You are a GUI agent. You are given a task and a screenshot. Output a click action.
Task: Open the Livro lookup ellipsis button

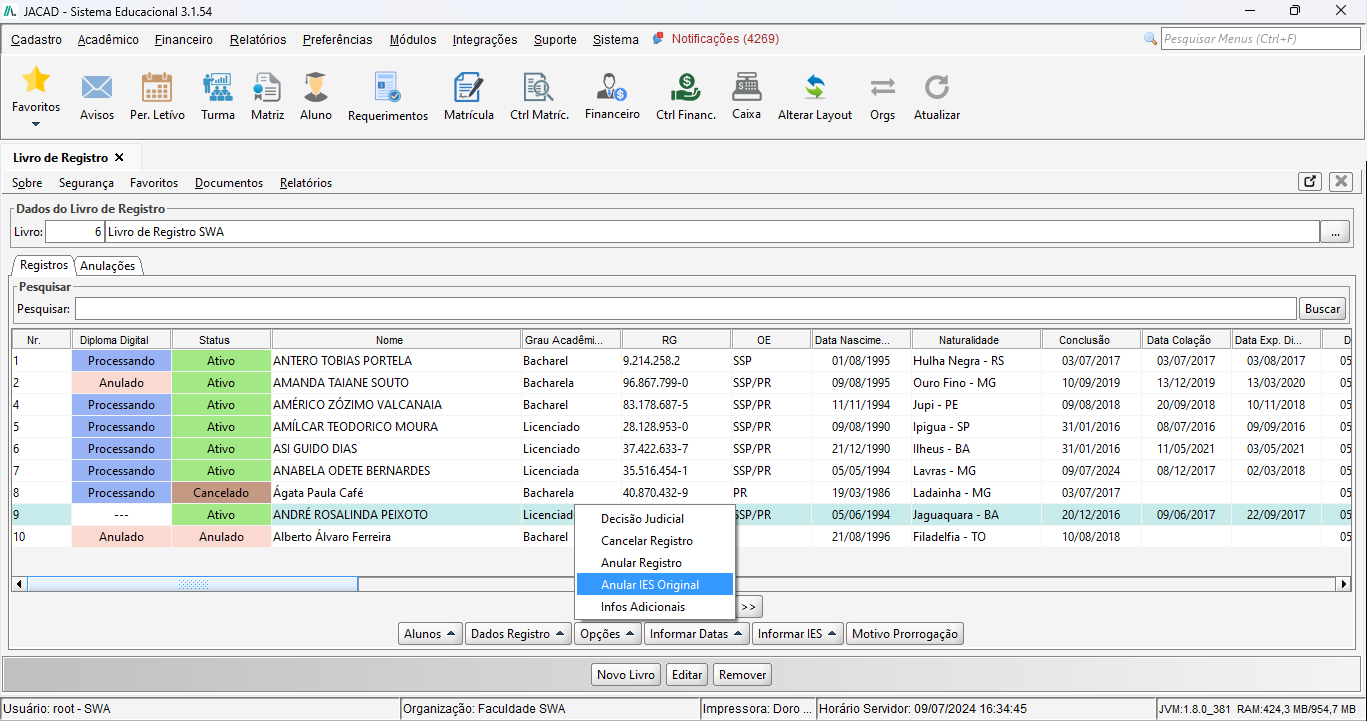click(x=1335, y=232)
